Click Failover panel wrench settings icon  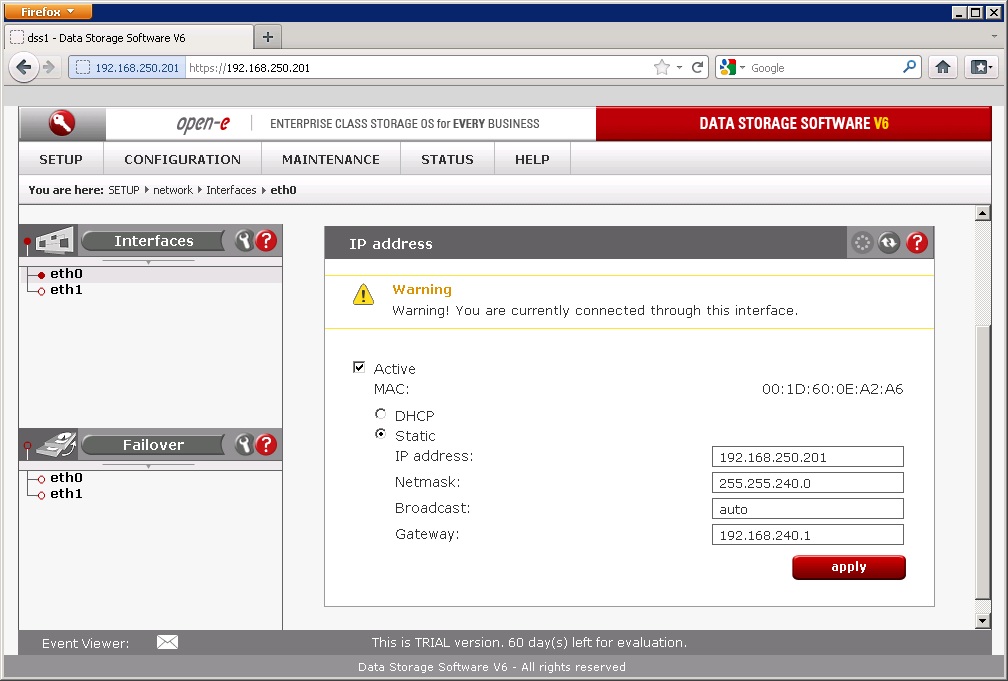pyautogui.click(x=243, y=445)
